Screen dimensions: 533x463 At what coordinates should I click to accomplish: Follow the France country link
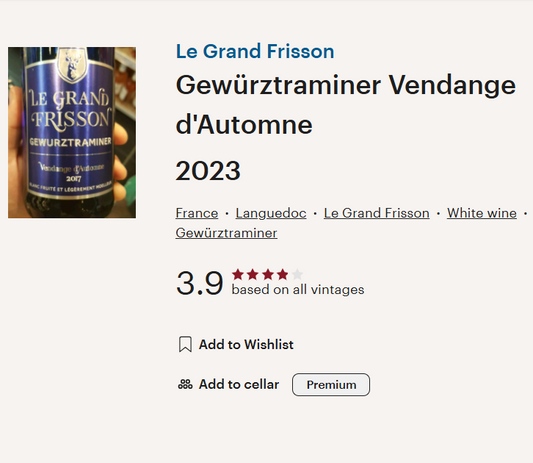(197, 213)
